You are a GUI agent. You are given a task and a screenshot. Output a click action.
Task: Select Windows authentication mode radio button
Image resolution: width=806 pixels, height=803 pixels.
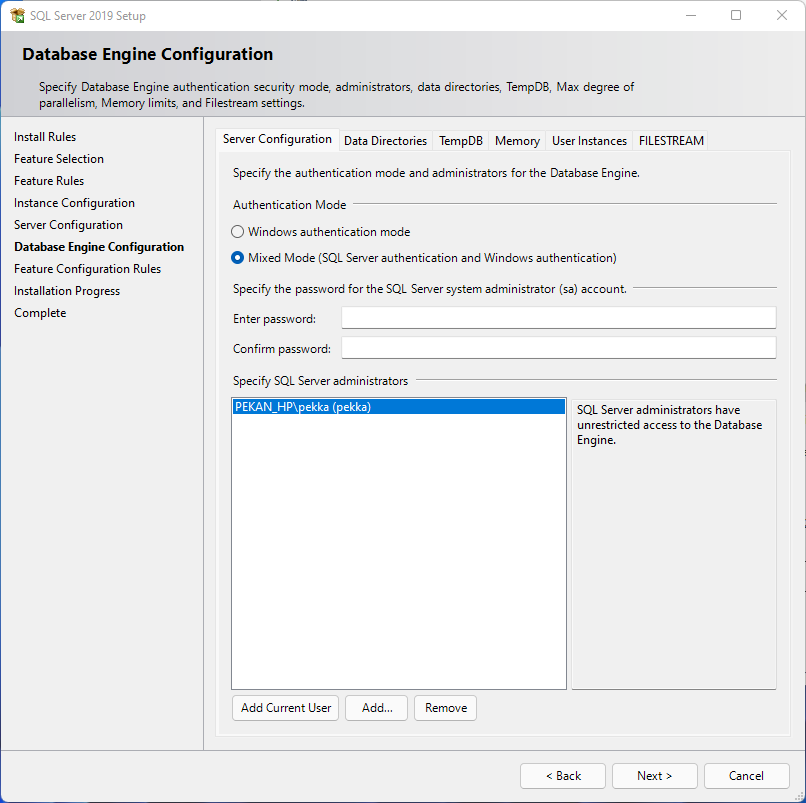coord(237,232)
